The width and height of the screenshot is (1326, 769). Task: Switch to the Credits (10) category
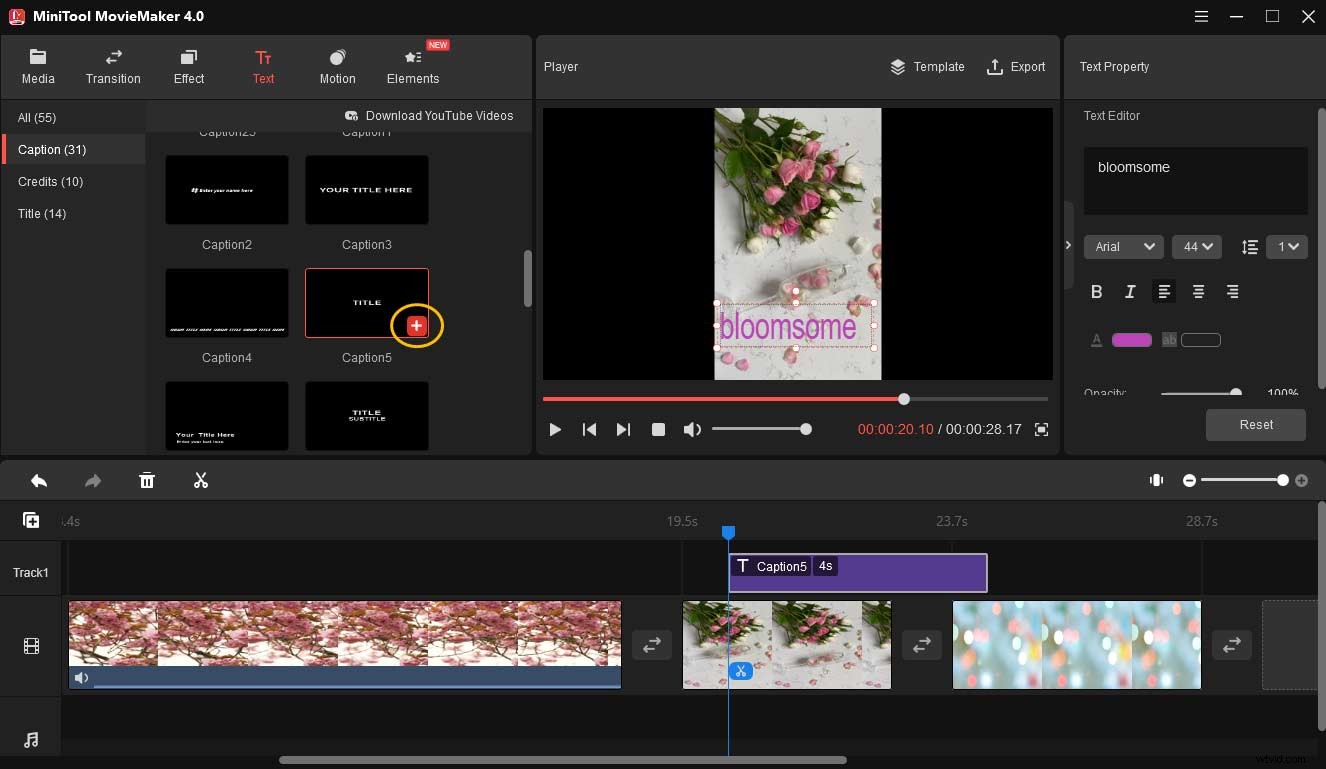(50, 181)
